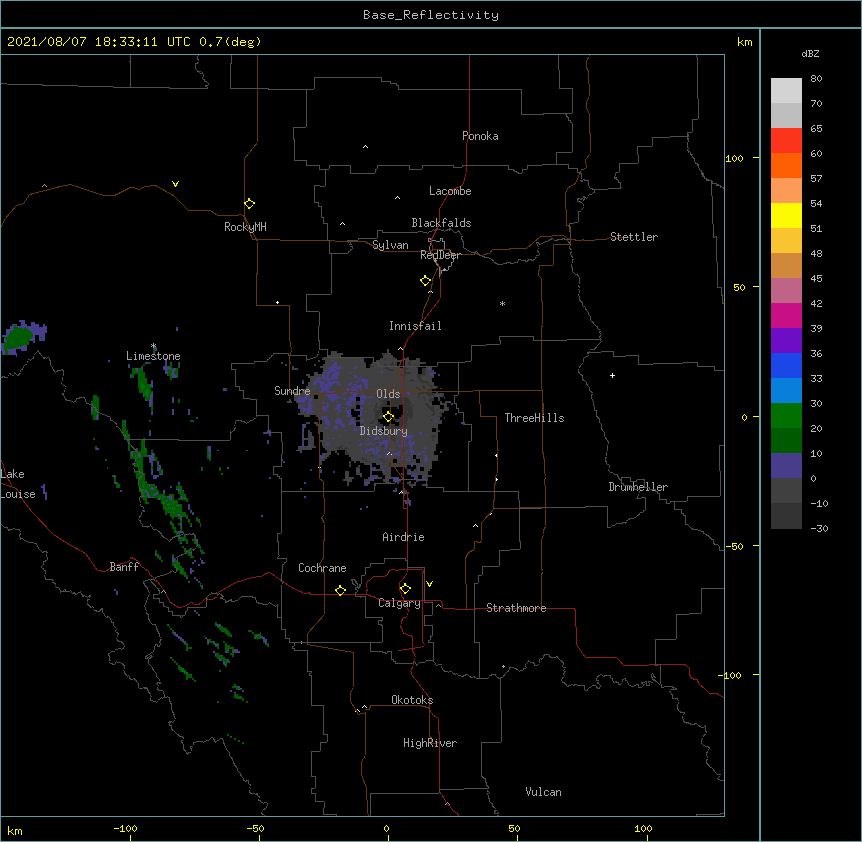Click the Didsbury town label

(x=384, y=431)
